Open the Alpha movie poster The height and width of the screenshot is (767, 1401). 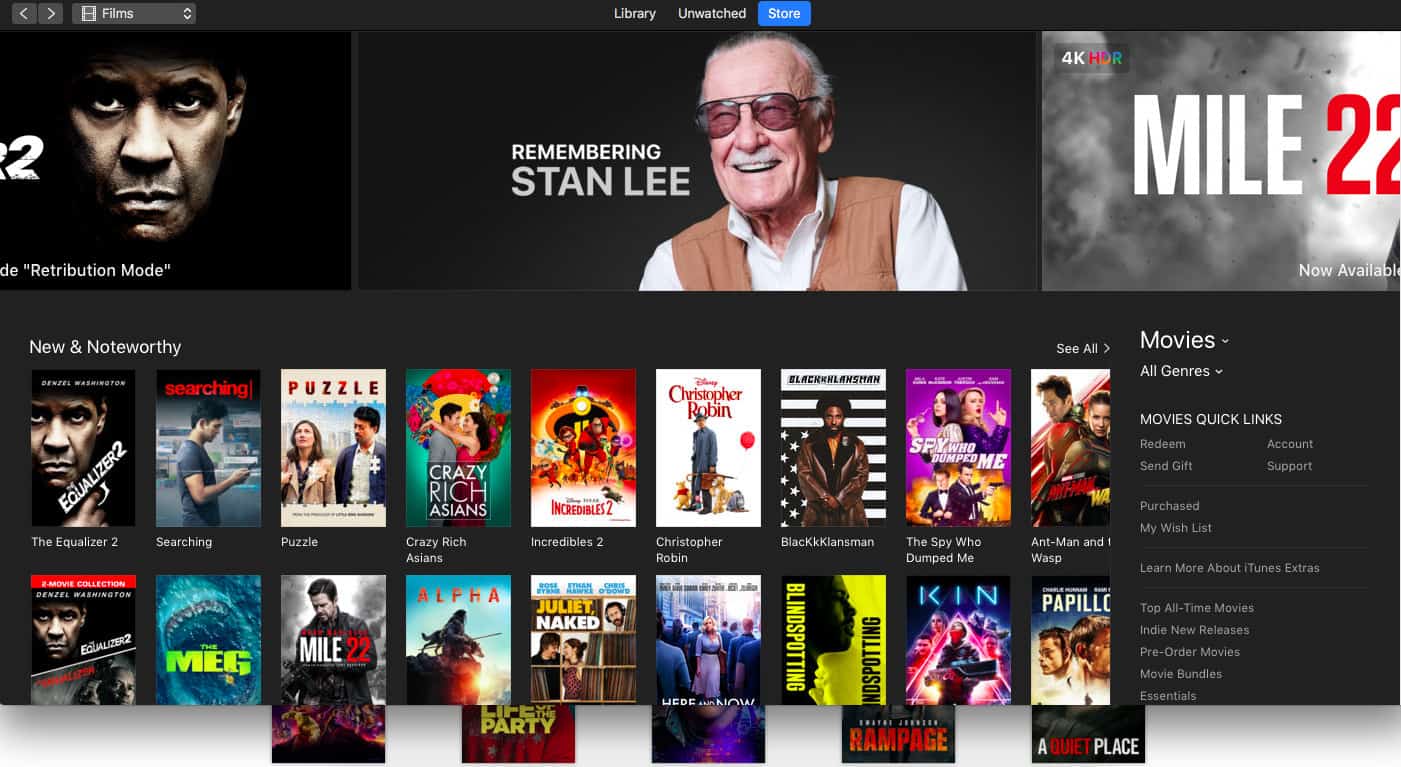tap(458, 640)
